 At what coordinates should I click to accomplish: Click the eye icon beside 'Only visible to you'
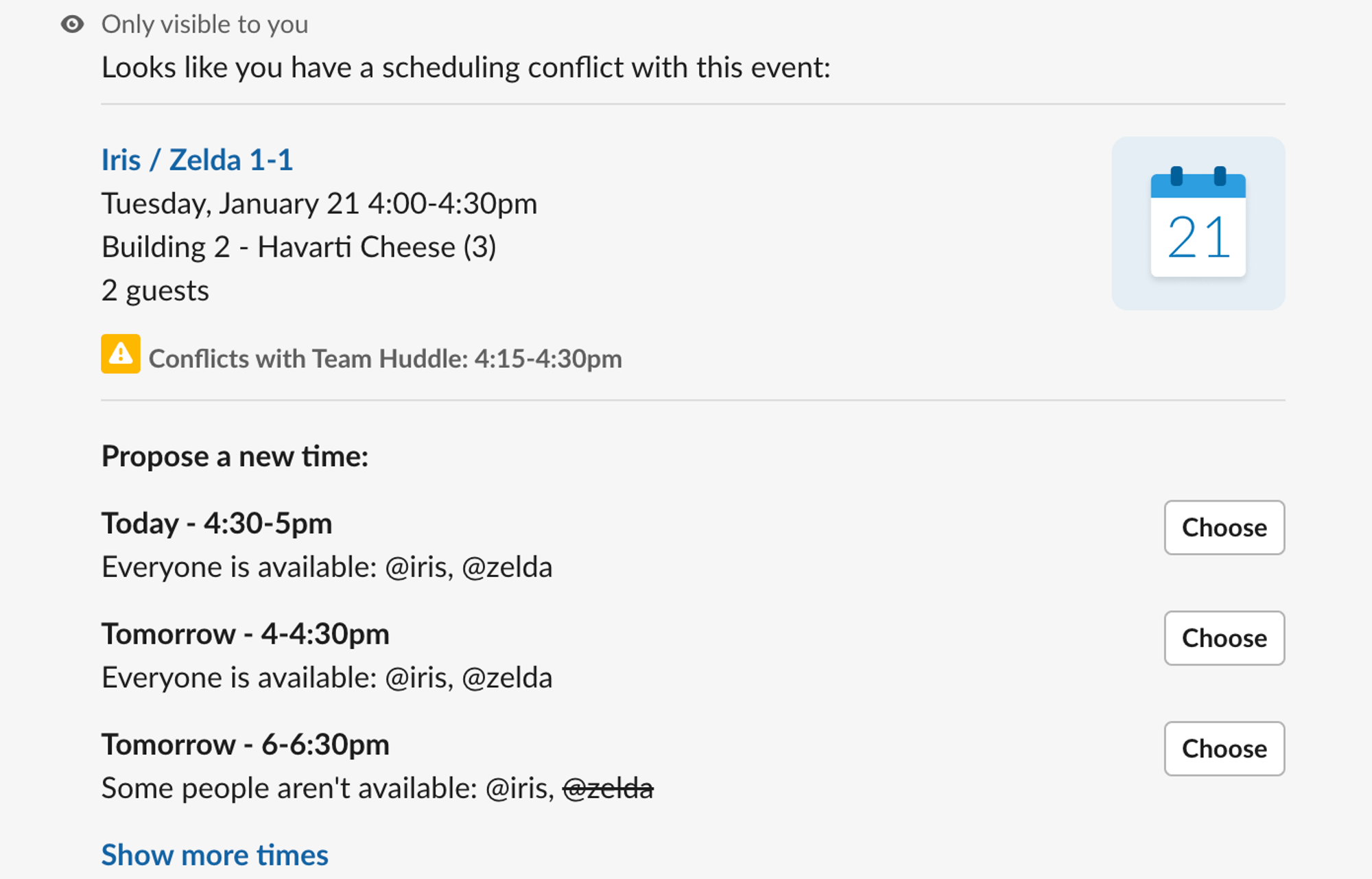72,24
